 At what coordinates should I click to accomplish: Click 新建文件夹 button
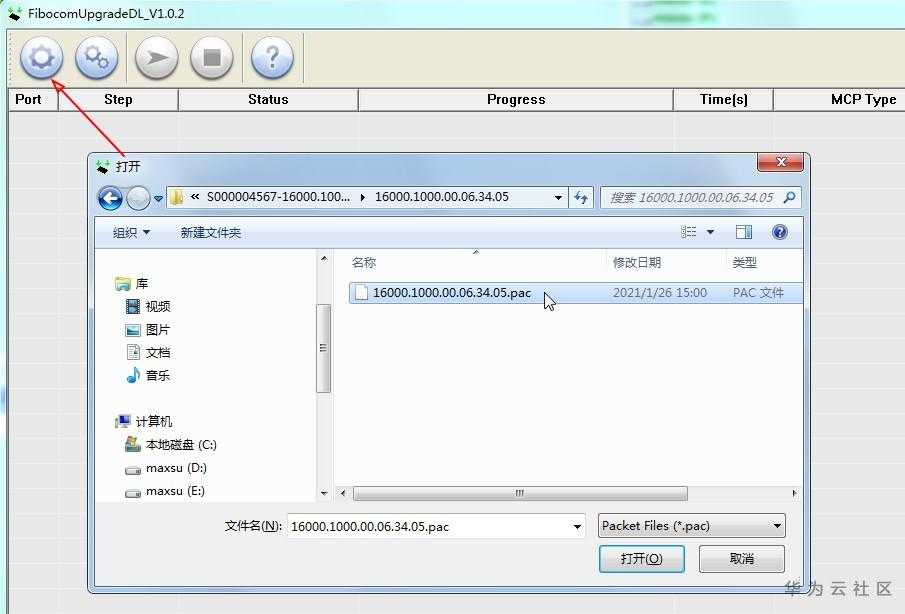click(x=211, y=233)
